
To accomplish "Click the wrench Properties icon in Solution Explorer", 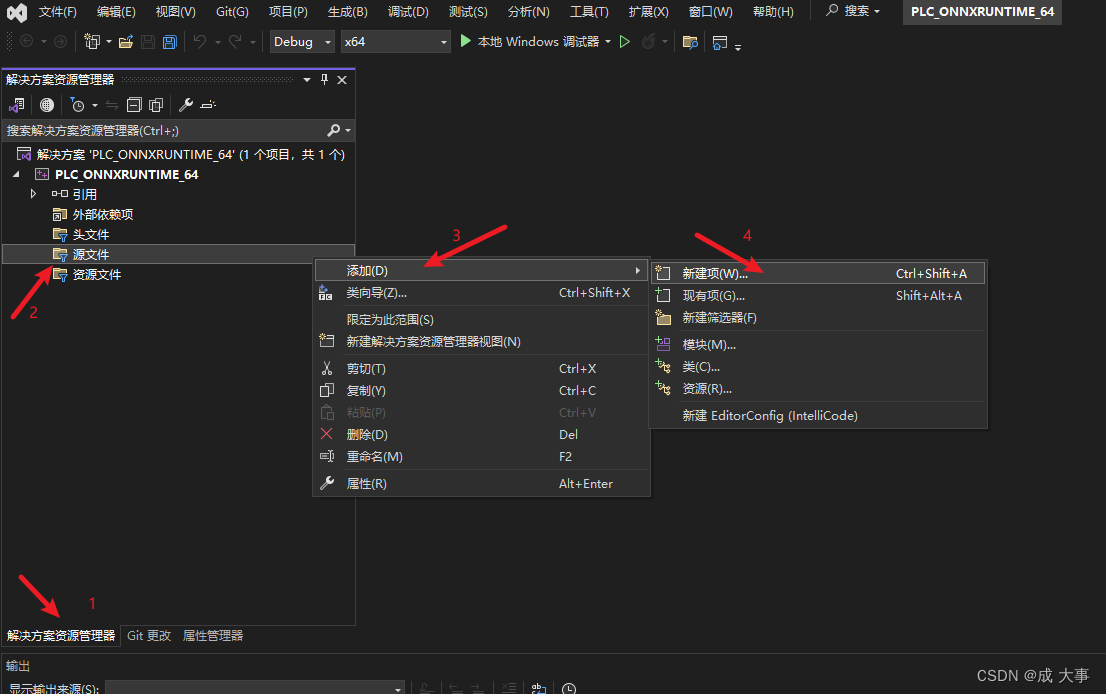I will pyautogui.click(x=185, y=105).
